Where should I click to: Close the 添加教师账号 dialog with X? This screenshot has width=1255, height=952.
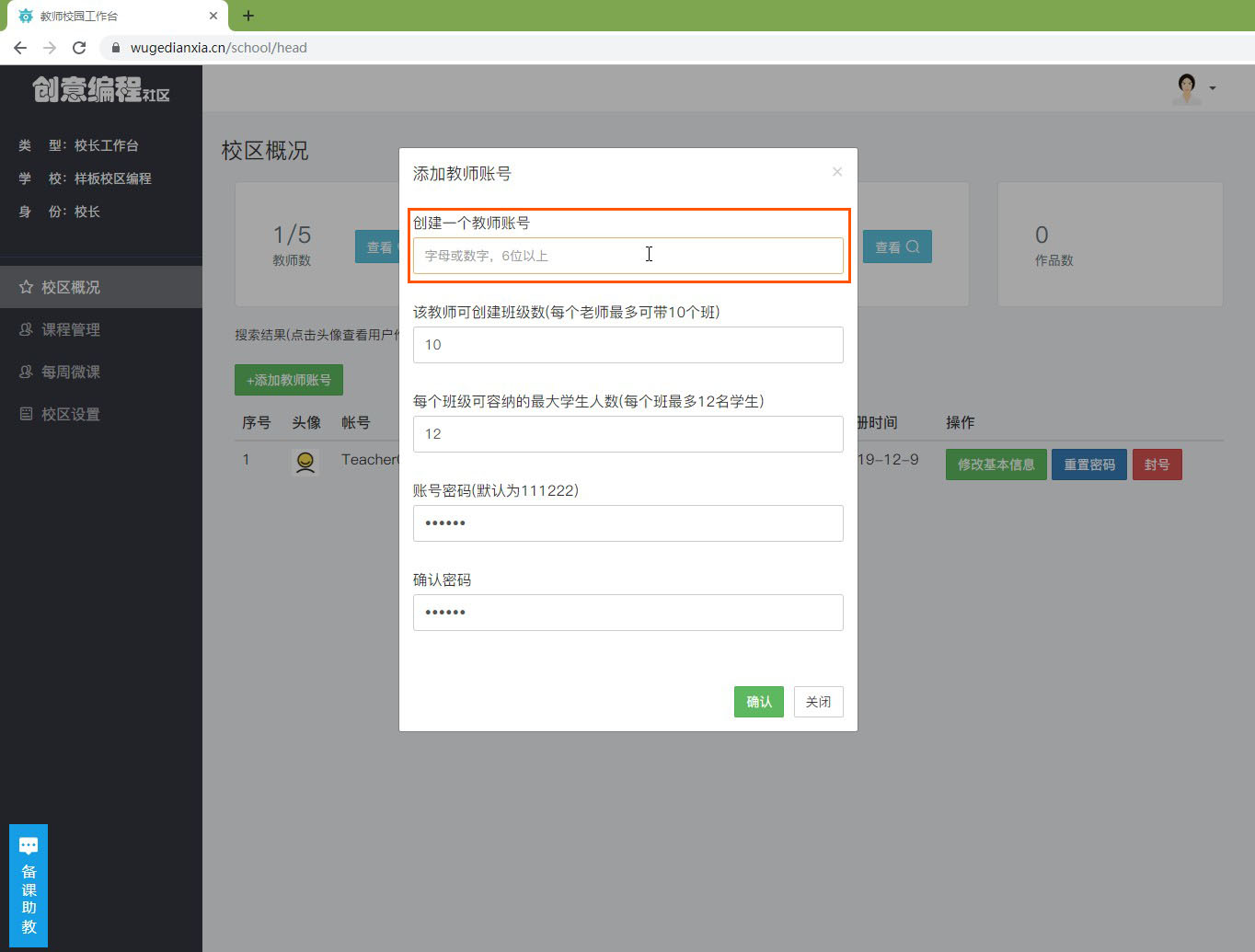(x=837, y=172)
